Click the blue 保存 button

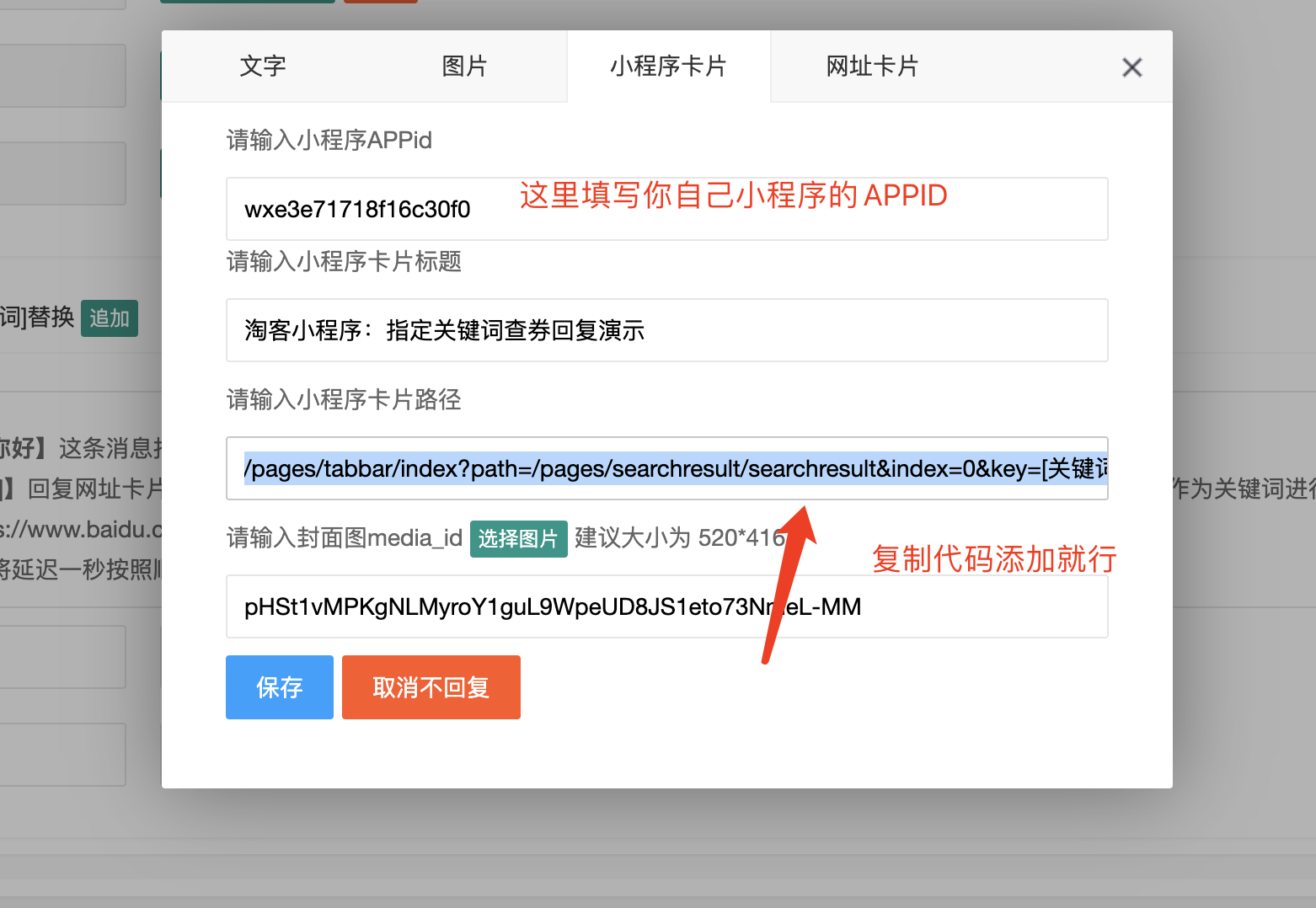click(x=280, y=687)
